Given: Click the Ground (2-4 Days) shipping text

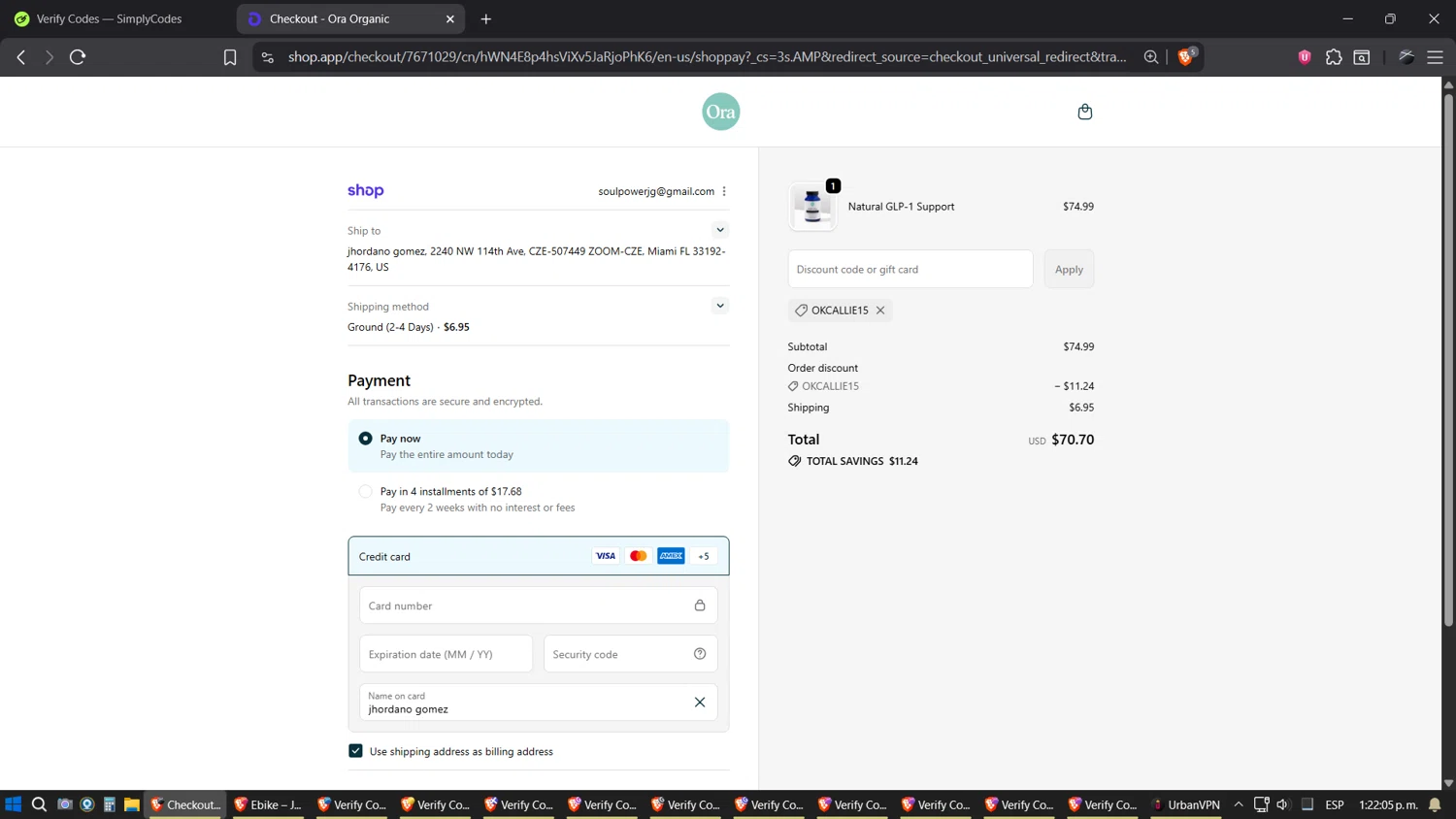Looking at the screenshot, I should click(x=390, y=327).
